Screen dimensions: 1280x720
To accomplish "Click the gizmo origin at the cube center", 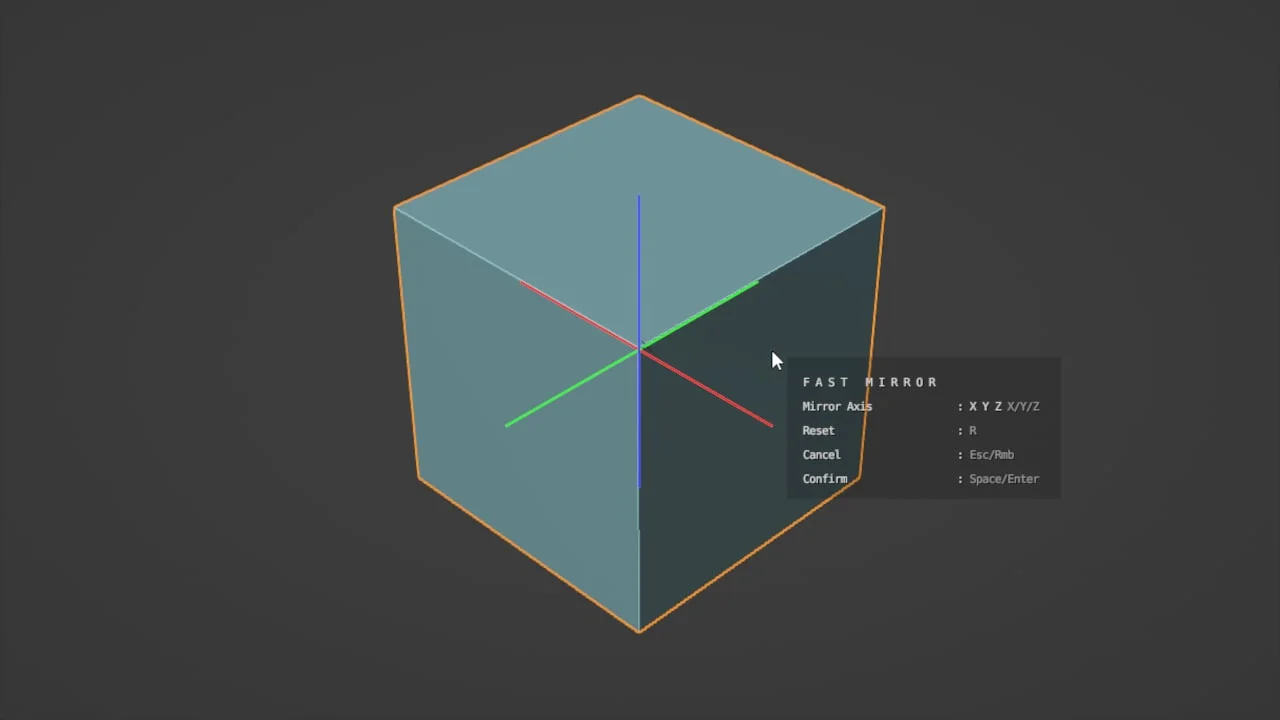I will pos(640,350).
